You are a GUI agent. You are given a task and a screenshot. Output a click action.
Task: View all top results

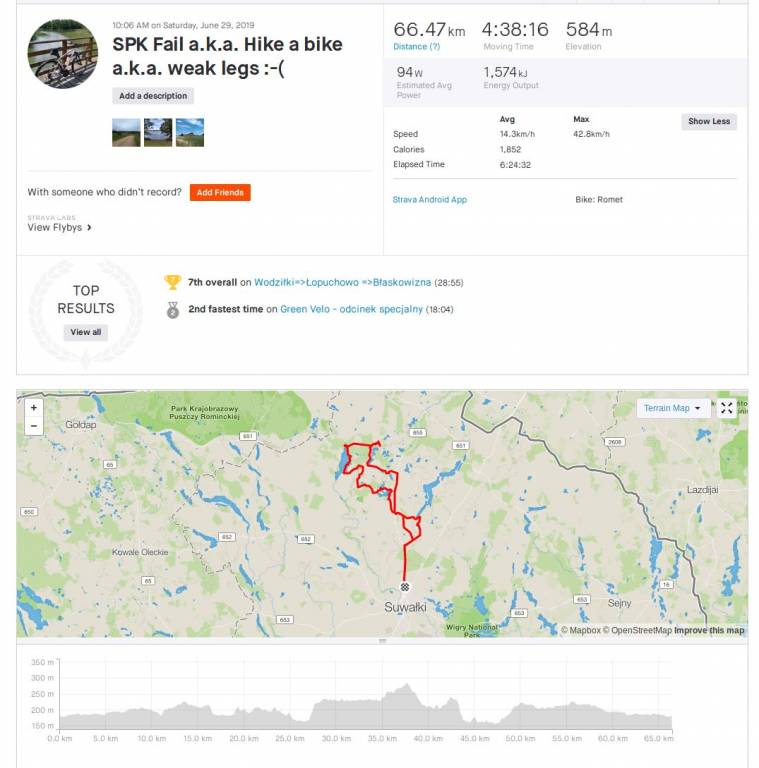85,332
